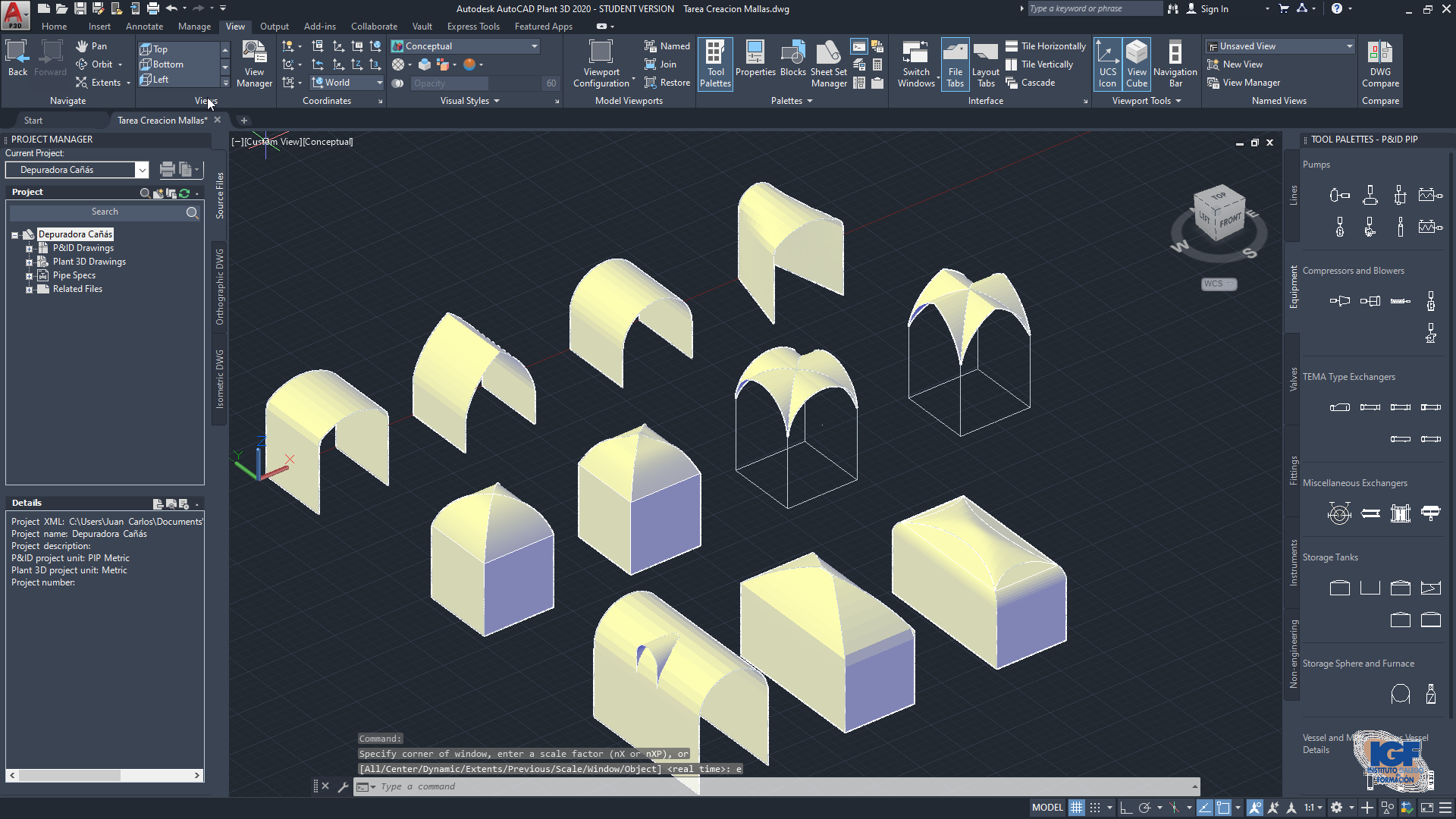This screenshot has height=819, width=1456.
Task: Expand Plant 3D Drawings tree node
Action: point(29,262)
